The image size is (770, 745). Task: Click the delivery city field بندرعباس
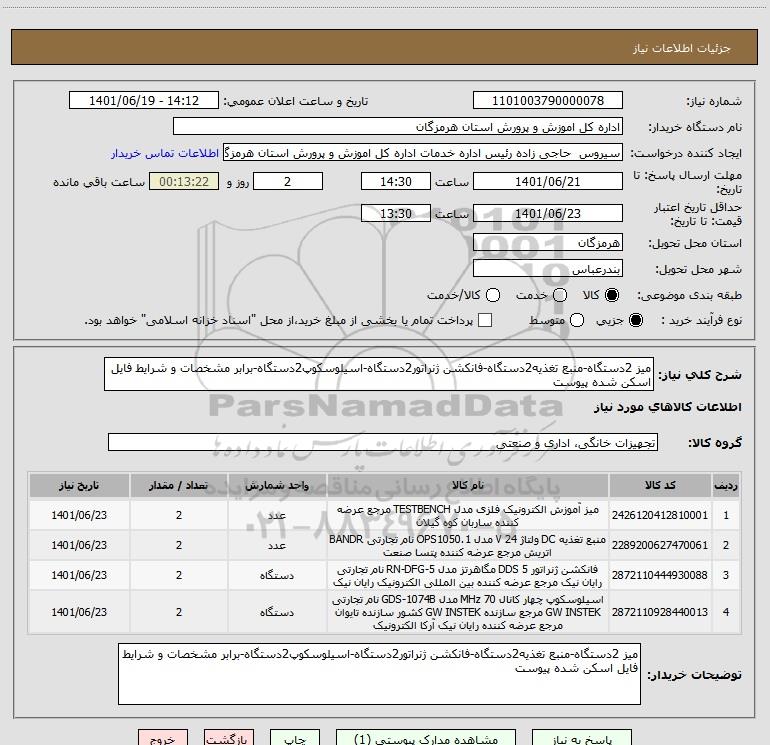coord(548,268)
